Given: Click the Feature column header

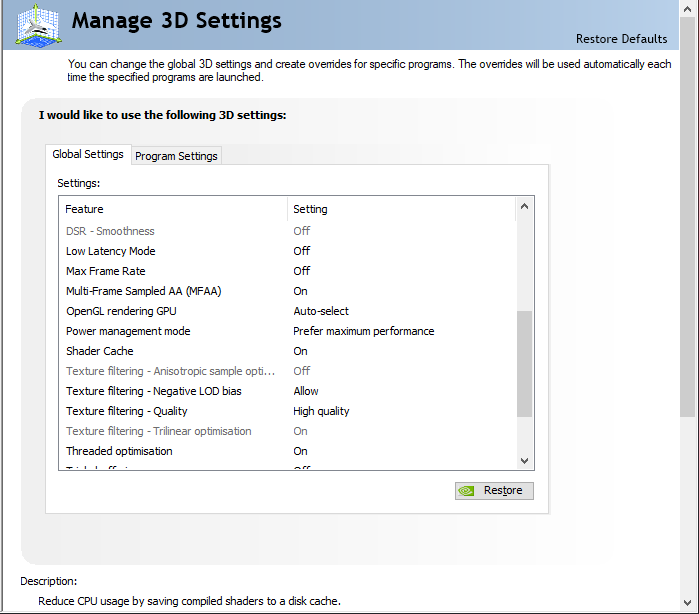Looking at the screenshot, I should [x=173, y=209].
